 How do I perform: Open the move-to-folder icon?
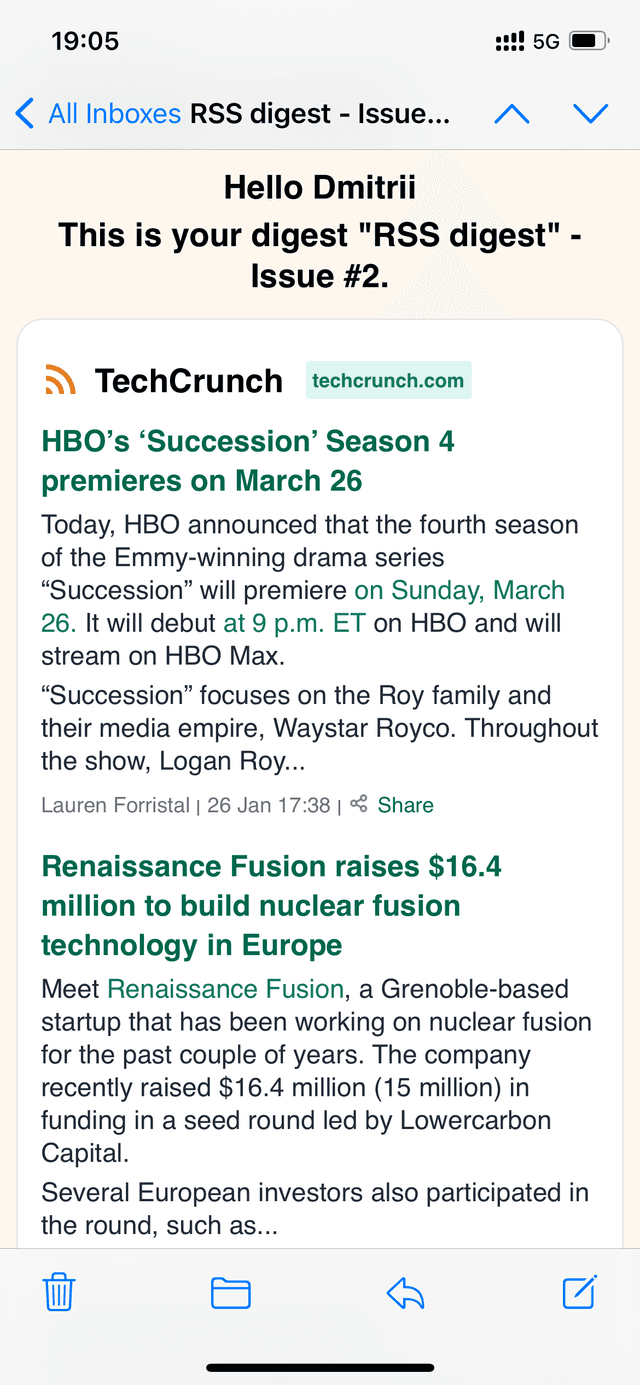(x=231, y=1293)
